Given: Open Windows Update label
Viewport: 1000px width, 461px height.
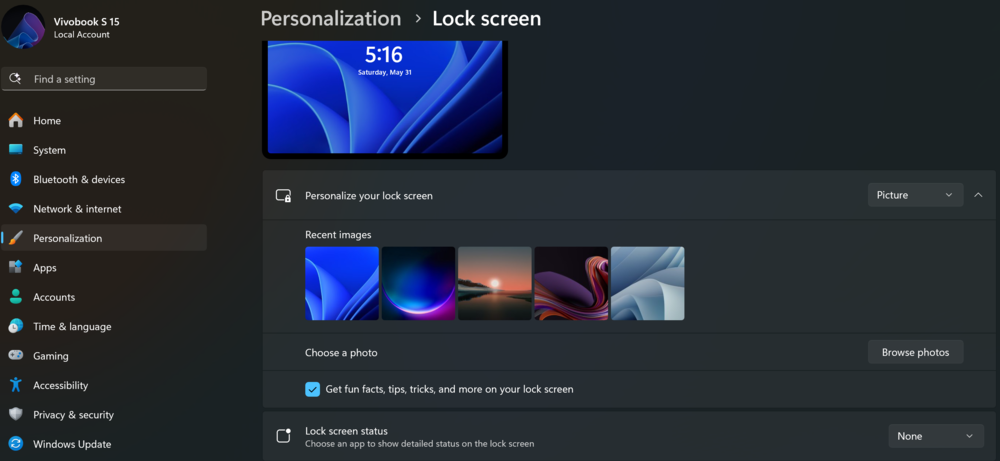Looking at the screenshot, I should pyautogui.click(x=72, y=444).
